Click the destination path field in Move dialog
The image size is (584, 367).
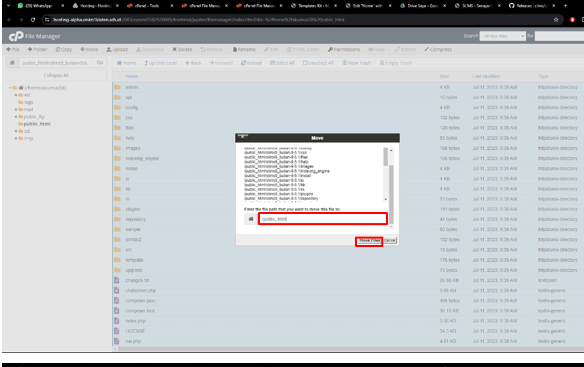point(323,219)
